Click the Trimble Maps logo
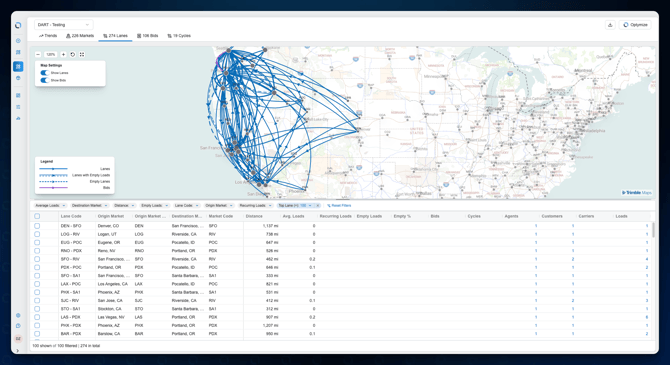Screen dimensions: 670x365 [x=637, y=193]
